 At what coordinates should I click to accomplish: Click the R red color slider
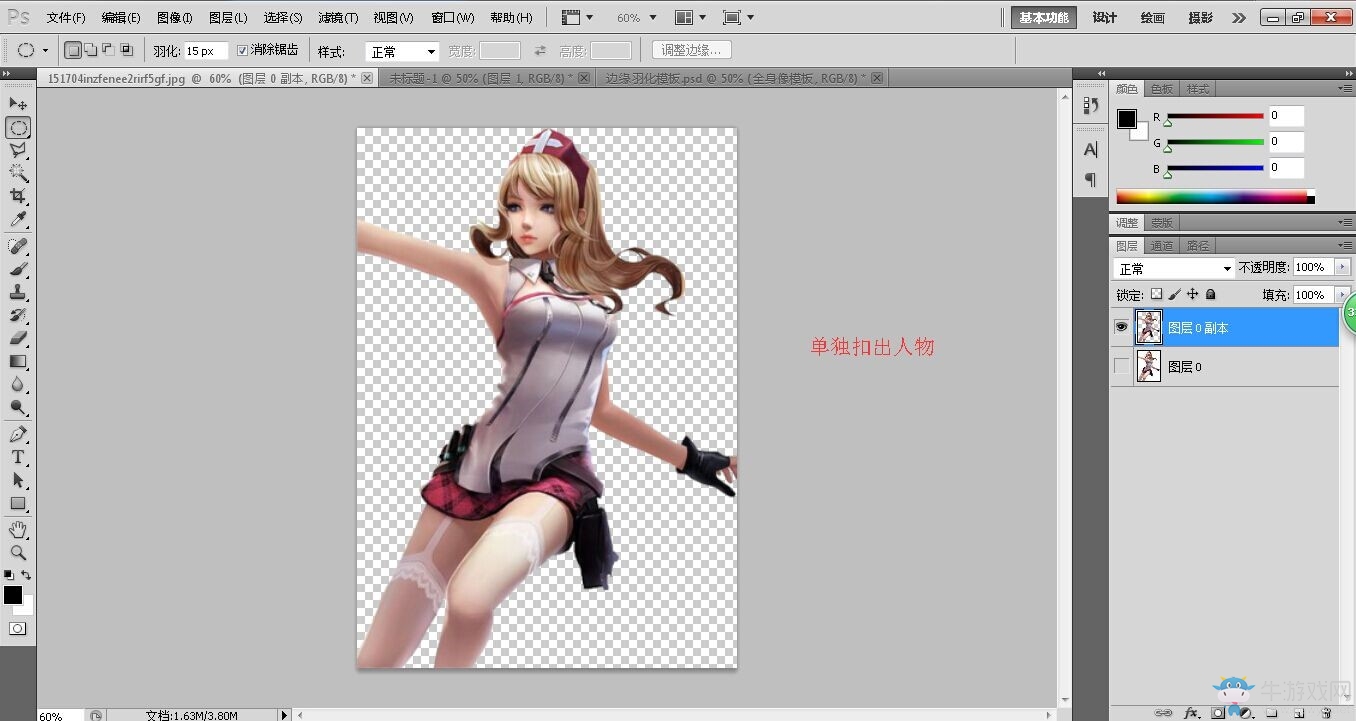[1215, 117]
